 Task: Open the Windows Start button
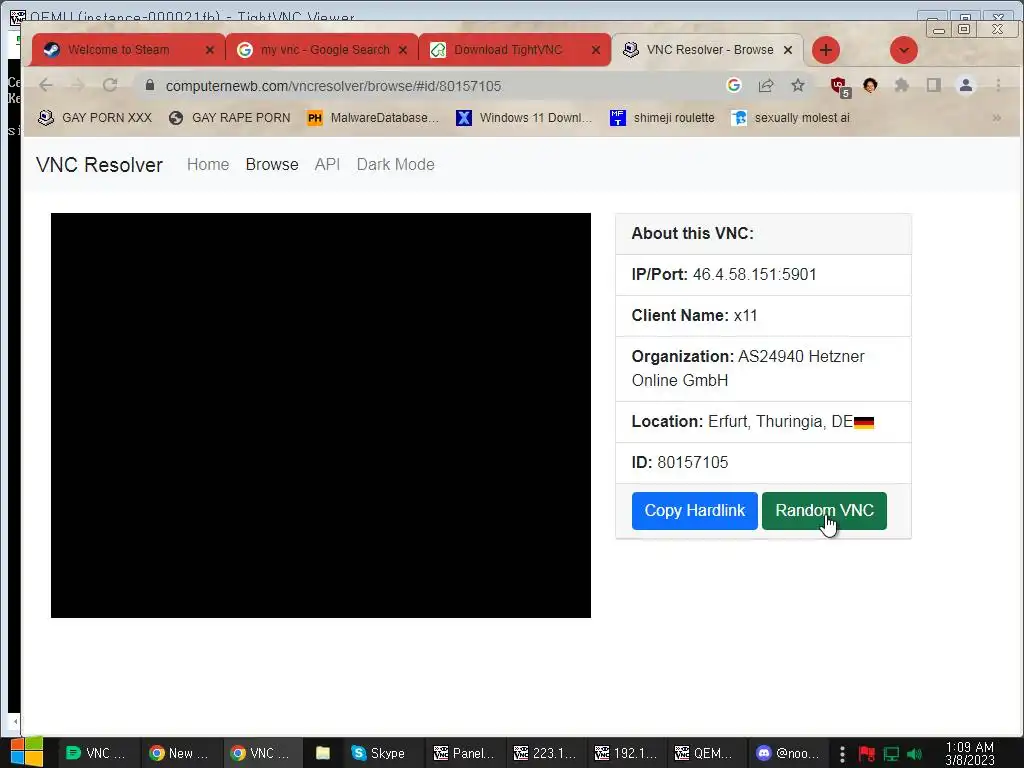click(26, 752)
